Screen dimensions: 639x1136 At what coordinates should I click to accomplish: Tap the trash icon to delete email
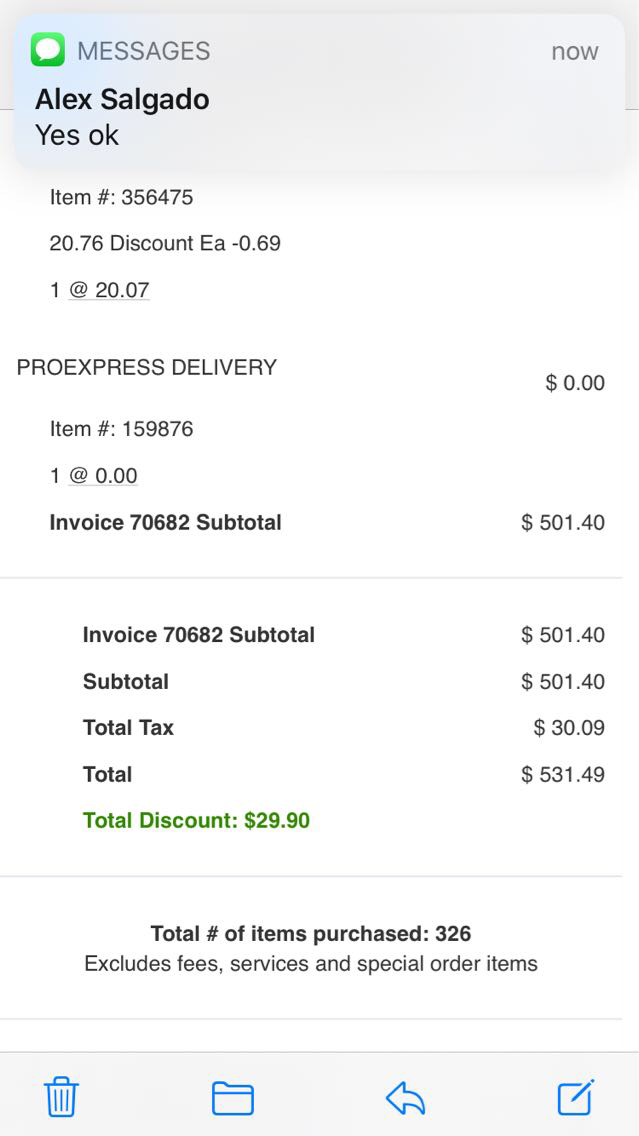pyautogui.click(x=62, y=1097)
